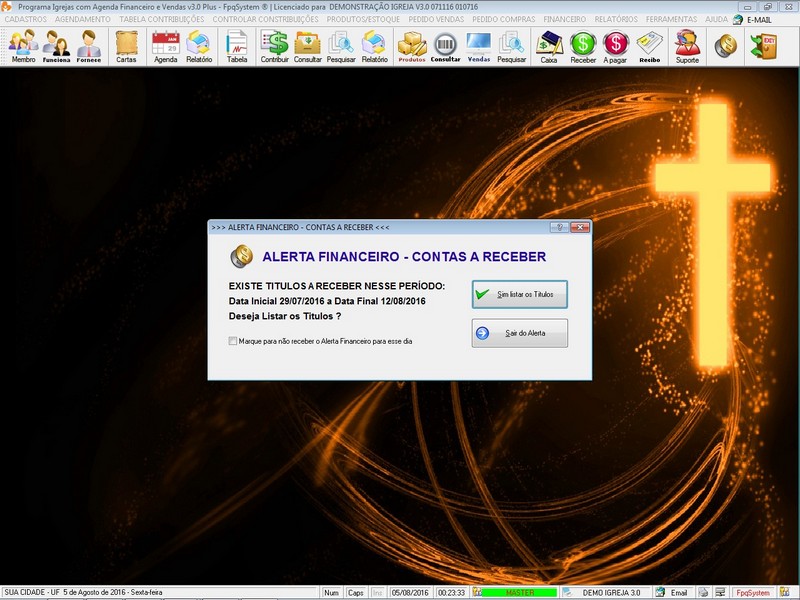Click the DEMO IGREJA 3.0 status entry
Screen dimensions: 800x600
[611, 592]
